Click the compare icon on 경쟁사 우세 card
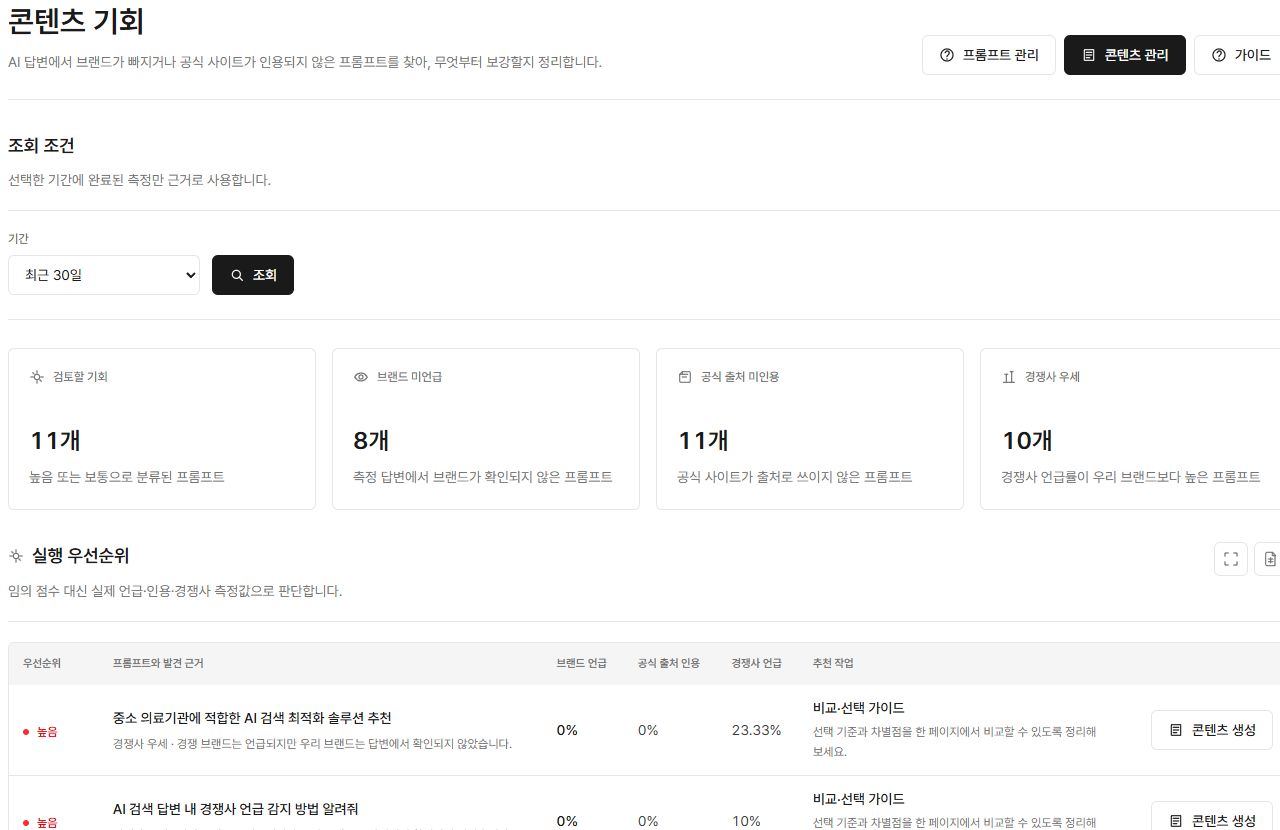Screen dimensions: 1280x830 (x=1009, y=377)
